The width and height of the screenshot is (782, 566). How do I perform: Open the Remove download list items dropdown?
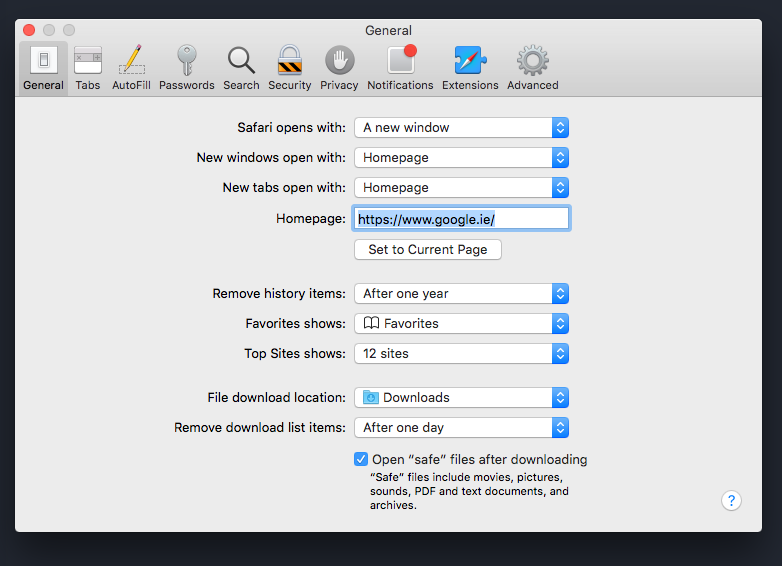[x=461, y=427]
